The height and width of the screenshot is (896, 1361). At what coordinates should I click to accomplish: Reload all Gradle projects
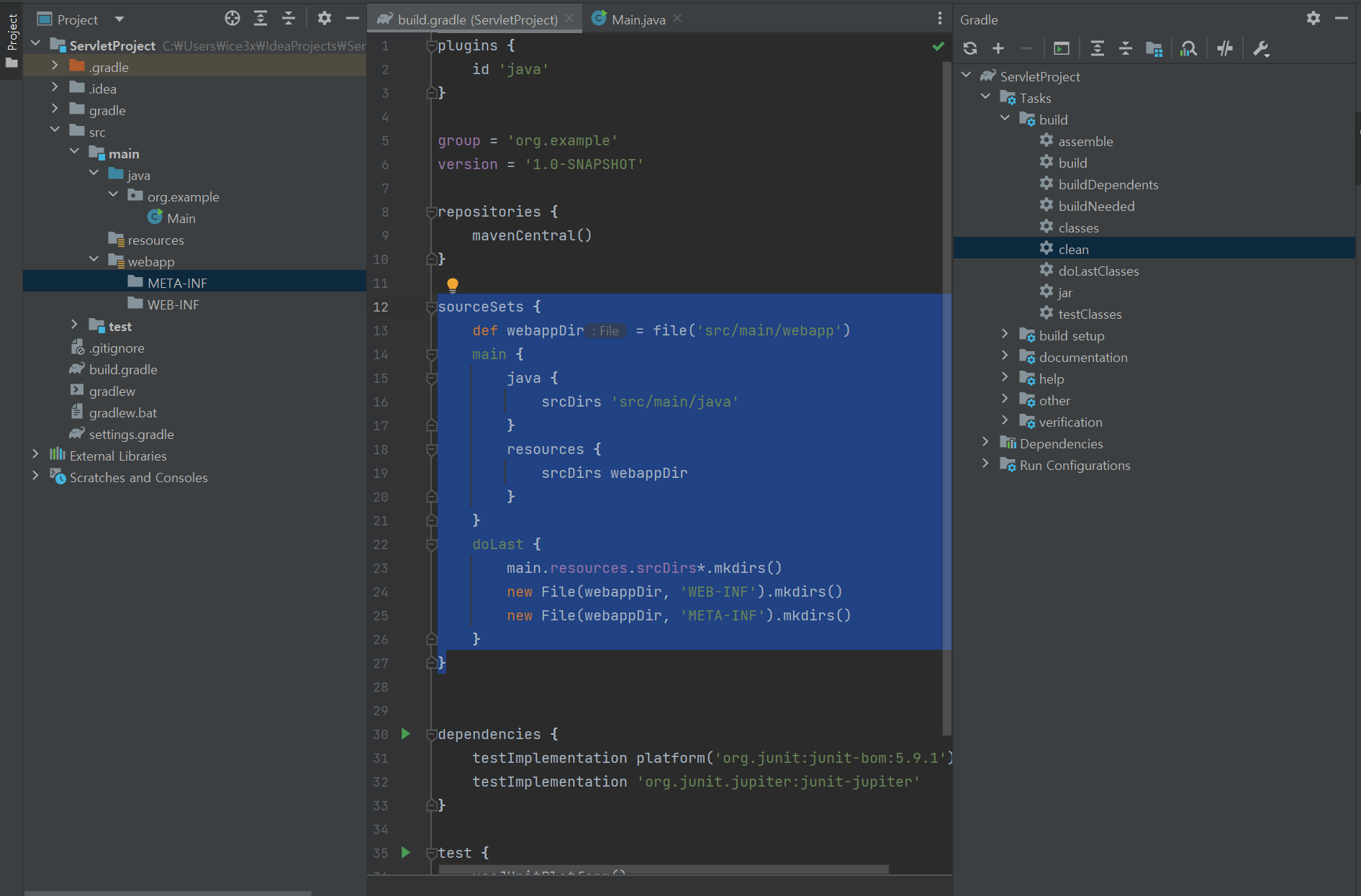[x=970, y=48]
